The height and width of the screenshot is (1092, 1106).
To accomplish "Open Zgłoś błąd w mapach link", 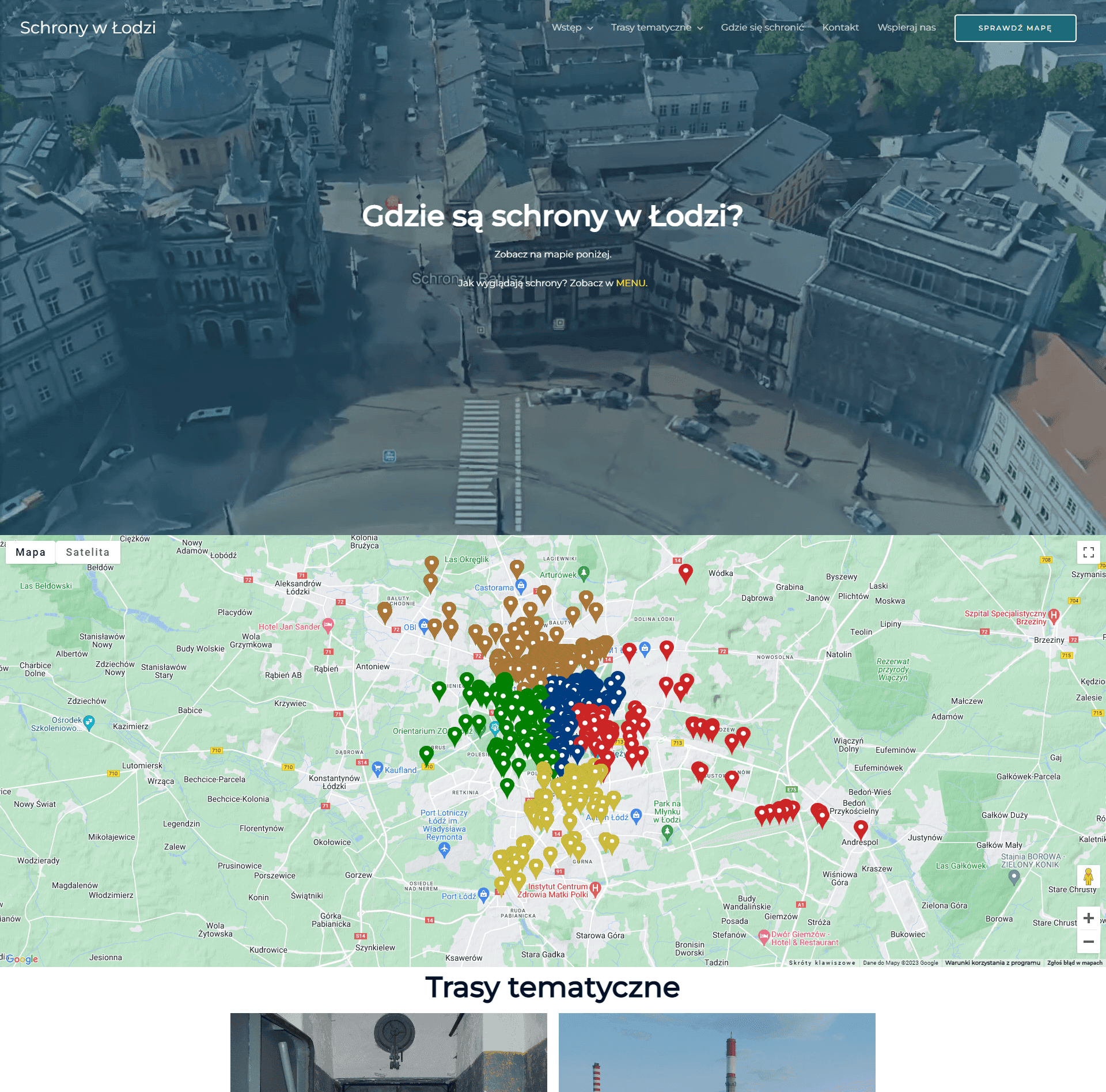I will tap(1074, 962).
